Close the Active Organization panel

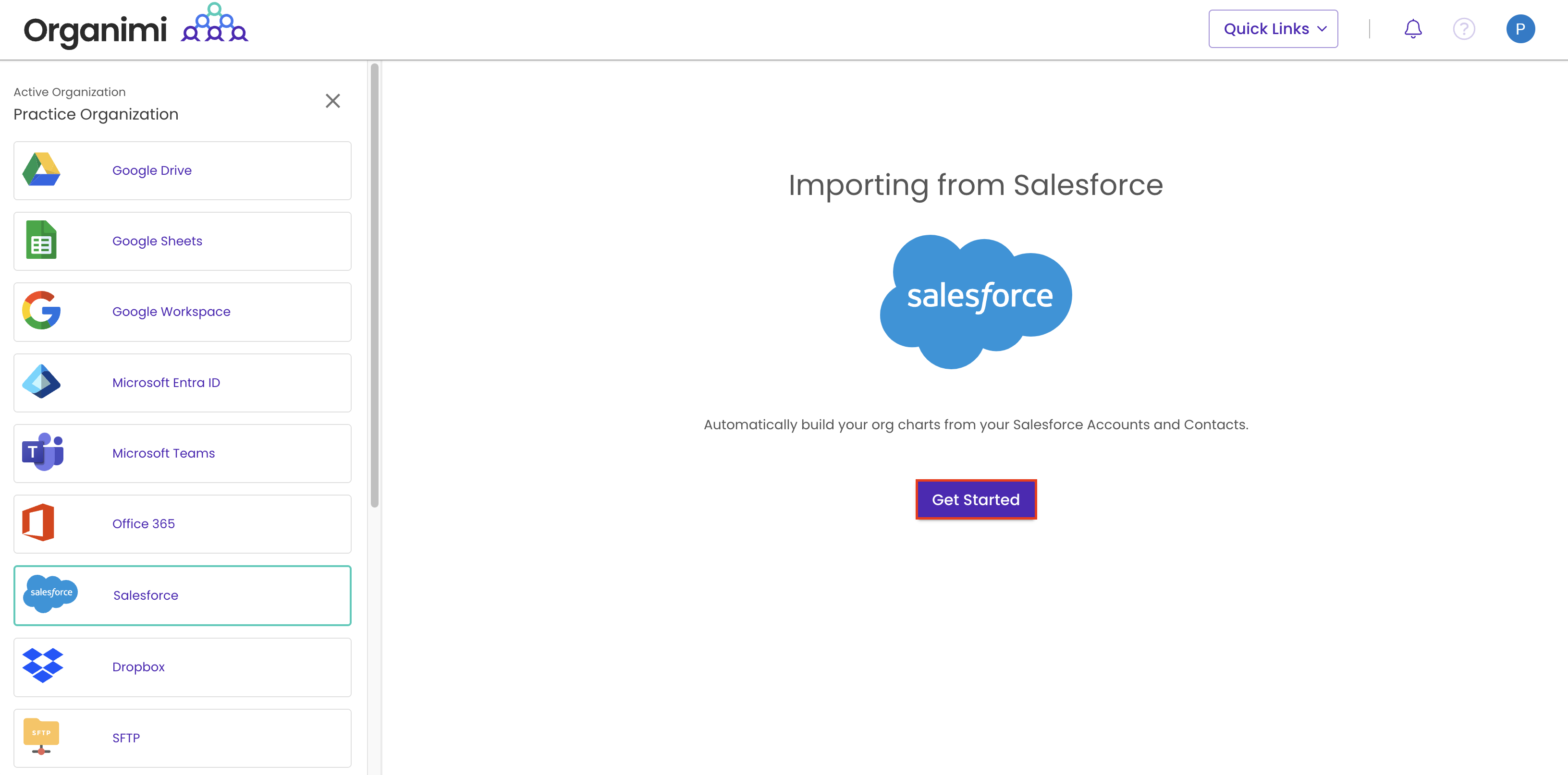pos(332,101)
